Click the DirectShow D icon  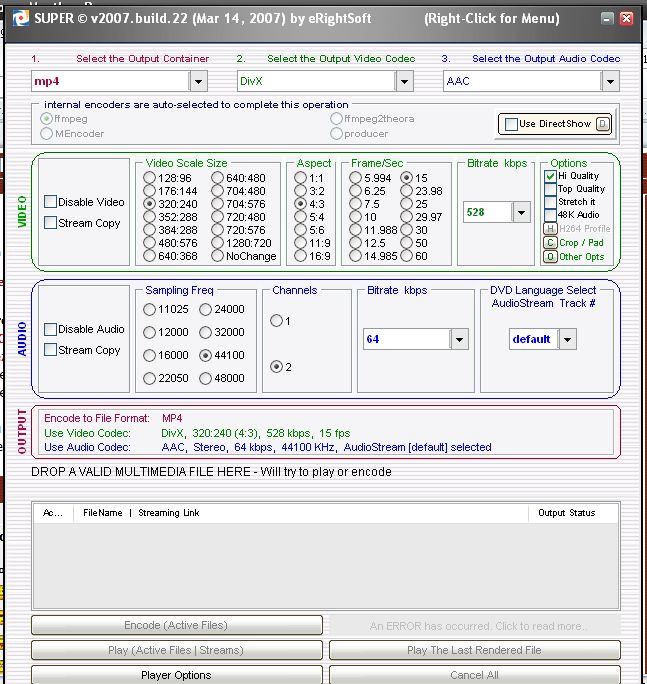pos(602,124)
